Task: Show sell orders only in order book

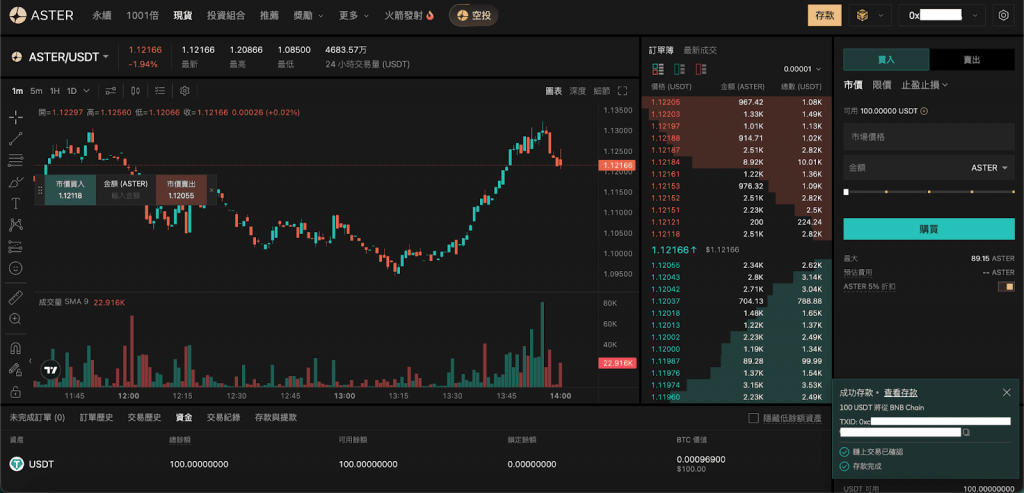Action: tap(701, 69)
